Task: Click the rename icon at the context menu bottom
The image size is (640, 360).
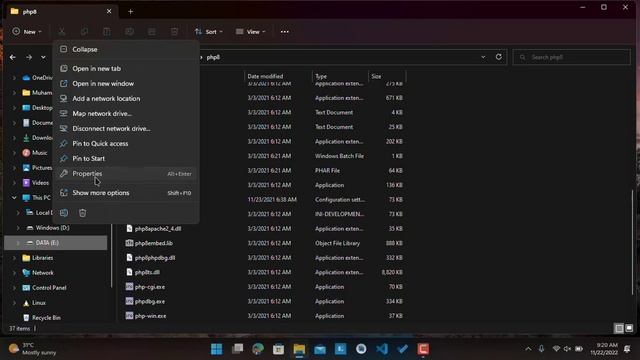Action: tap(64, 213)
